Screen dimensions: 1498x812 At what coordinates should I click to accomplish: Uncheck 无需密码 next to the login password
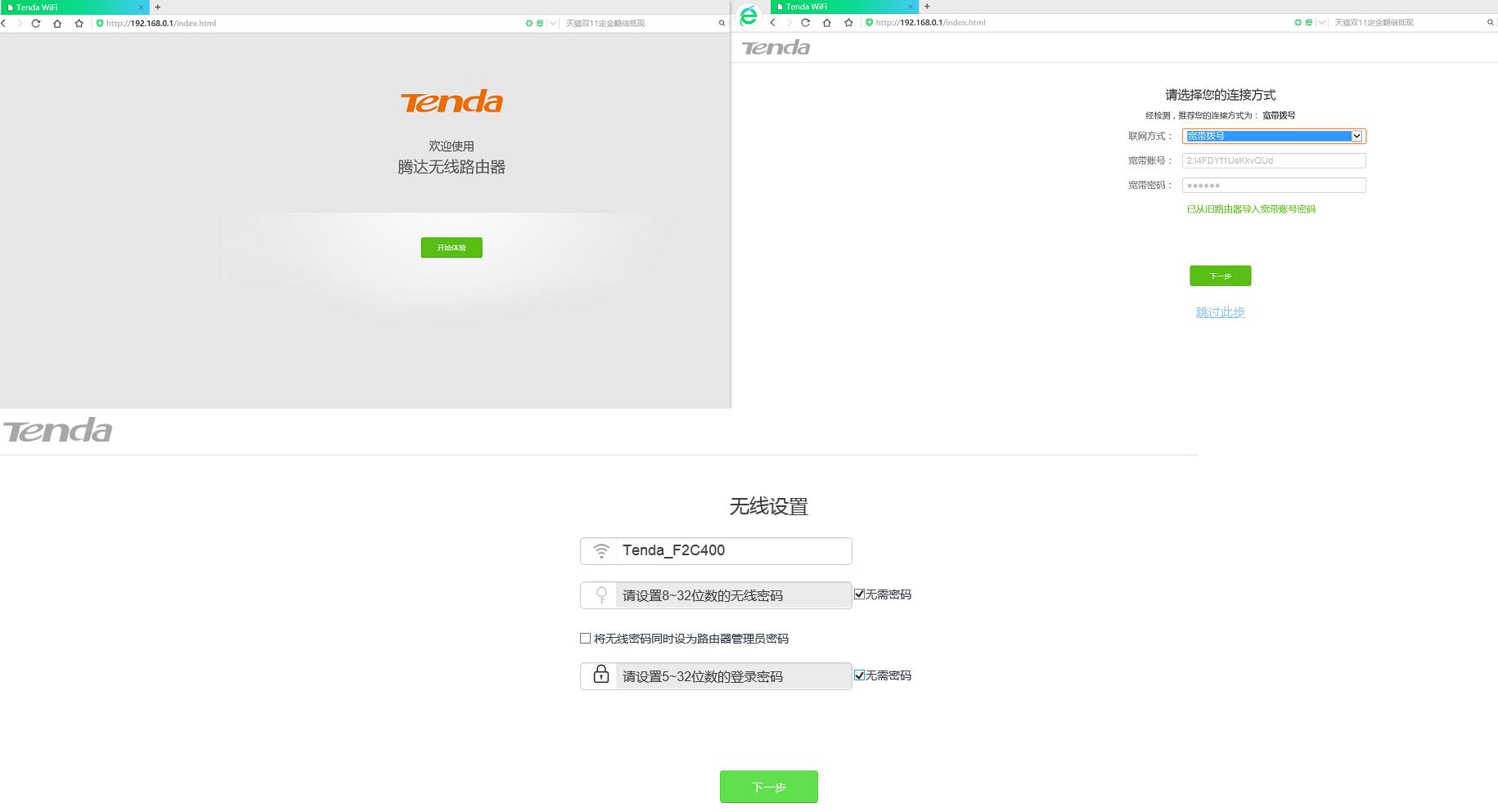point(858,675)
